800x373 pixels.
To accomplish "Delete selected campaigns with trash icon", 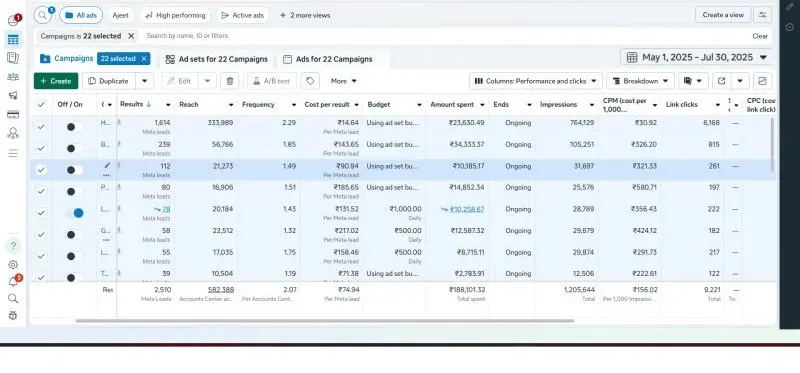I will [x=230, y=81].
